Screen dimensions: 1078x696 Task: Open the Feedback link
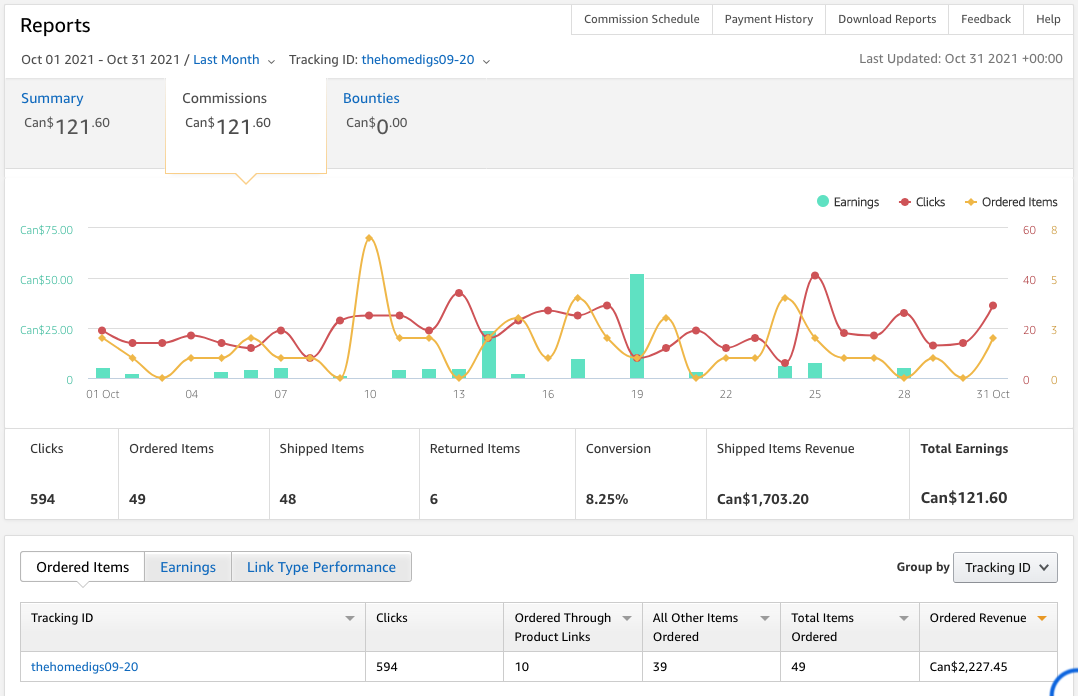[x=986, y=19]
